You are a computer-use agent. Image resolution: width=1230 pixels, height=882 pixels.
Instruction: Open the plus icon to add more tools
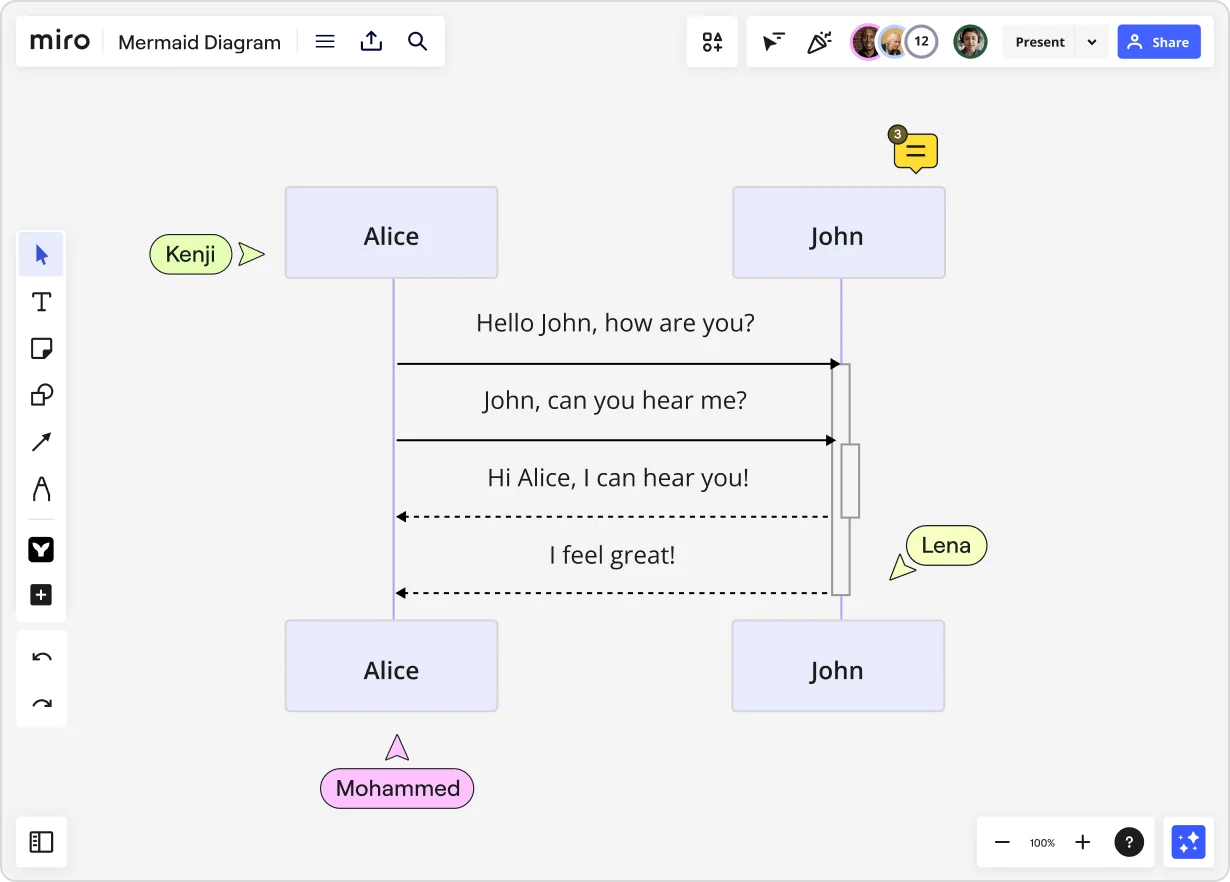tap(41, 594)
